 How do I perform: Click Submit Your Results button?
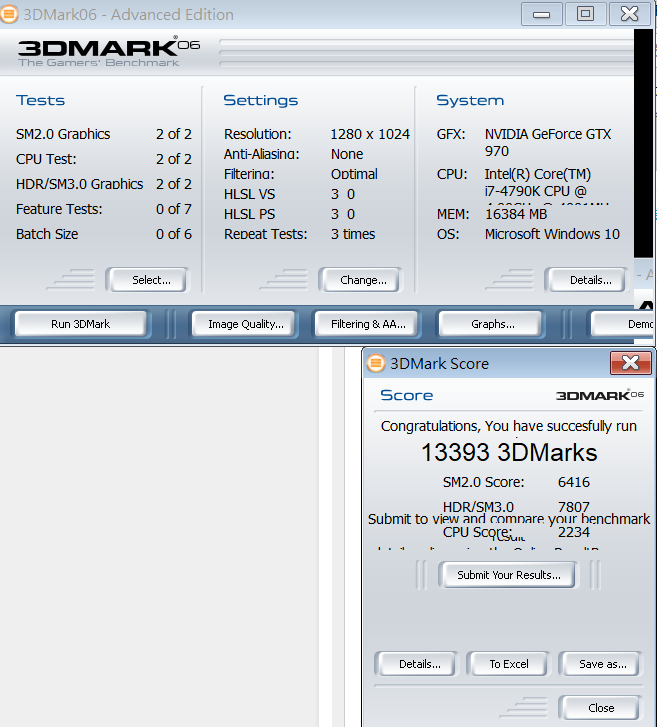(x=509, y=575)
